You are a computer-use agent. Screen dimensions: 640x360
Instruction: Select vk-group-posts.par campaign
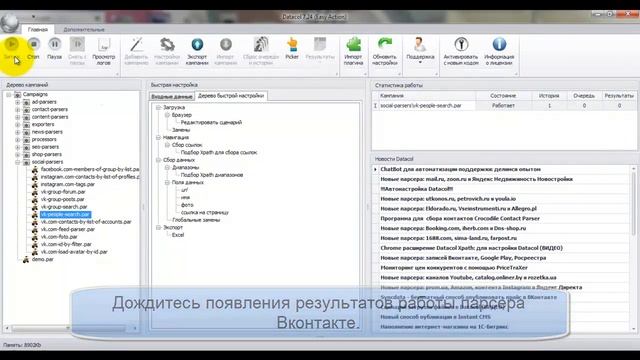pyautogui.click(x=62, y=199)
